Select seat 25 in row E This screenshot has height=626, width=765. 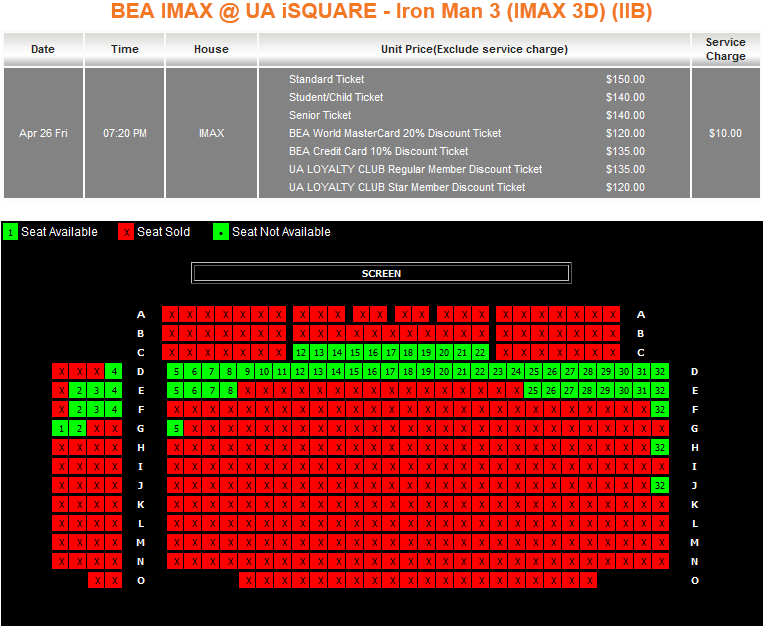pyautogui.click(x=534, y=390)
